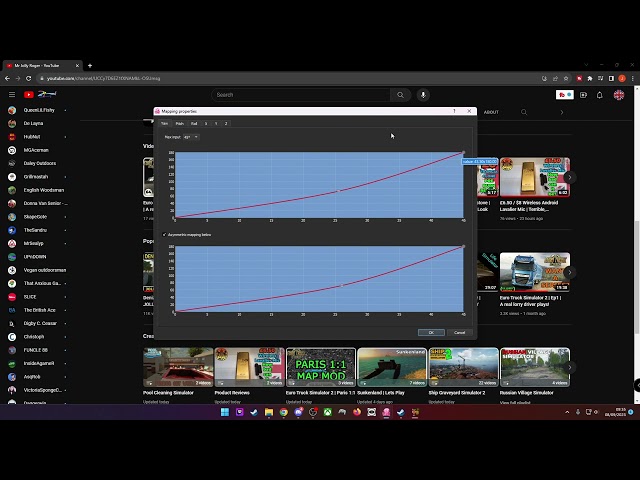
Task: Select the Pitch tab in Mapping properties
Action: click(x=180, y=123)
